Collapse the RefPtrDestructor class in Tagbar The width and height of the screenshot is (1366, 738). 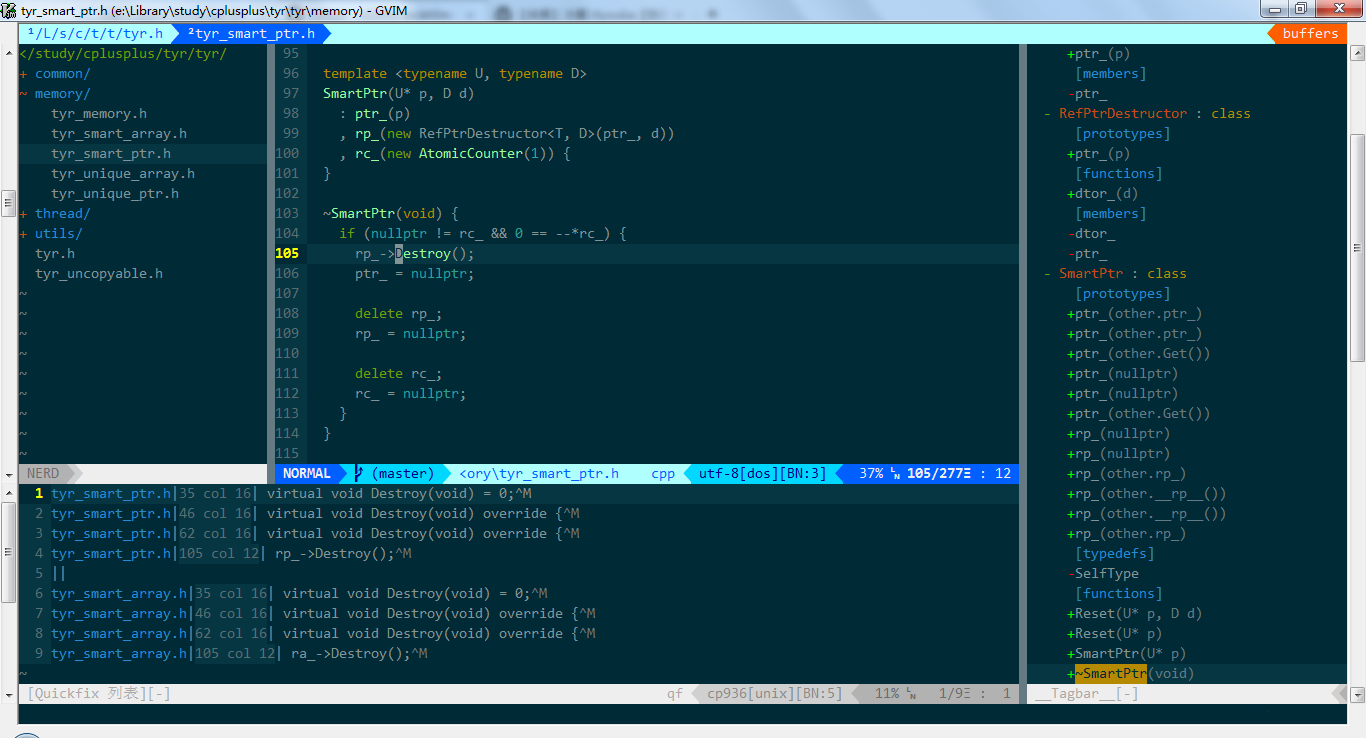tap(1048, 113)
